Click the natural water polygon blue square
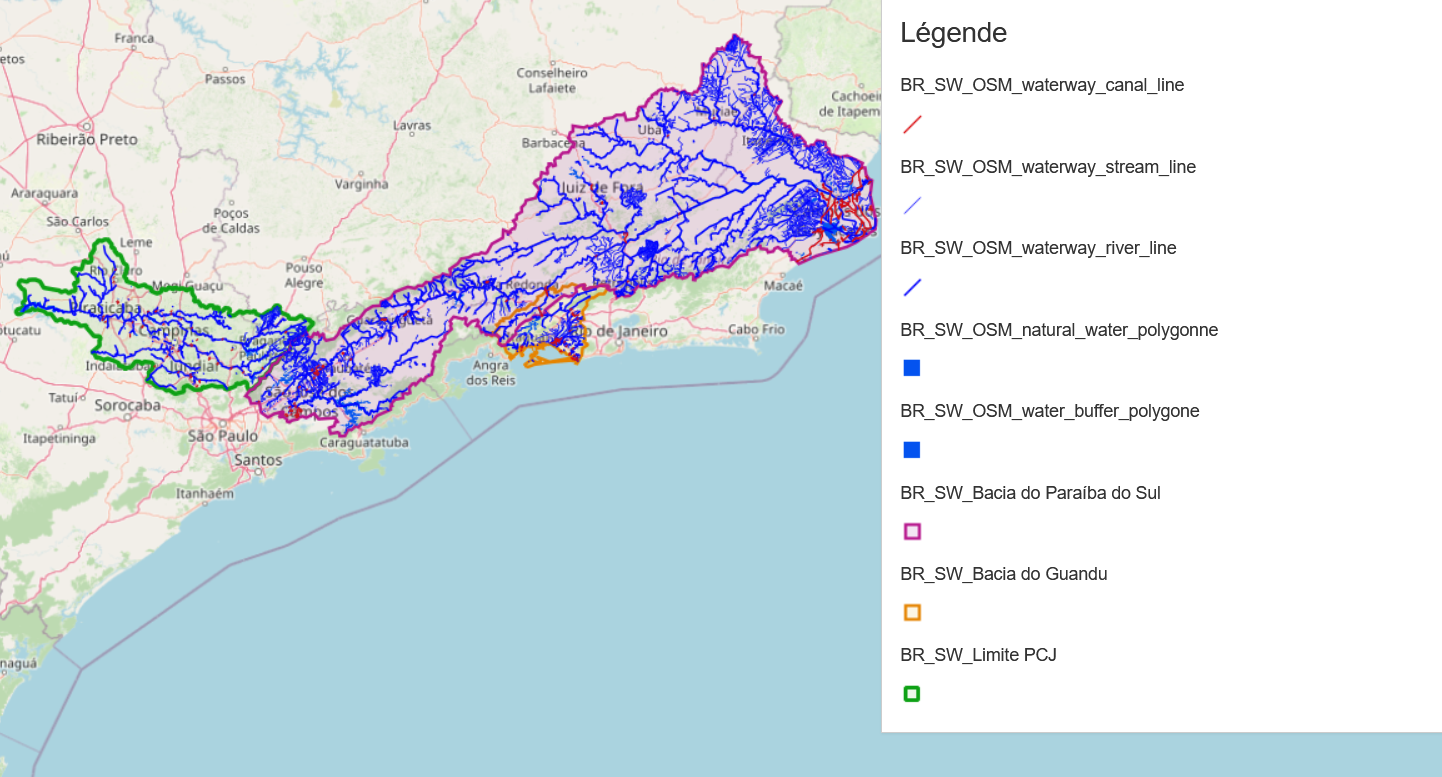 (x=912, y=368)
